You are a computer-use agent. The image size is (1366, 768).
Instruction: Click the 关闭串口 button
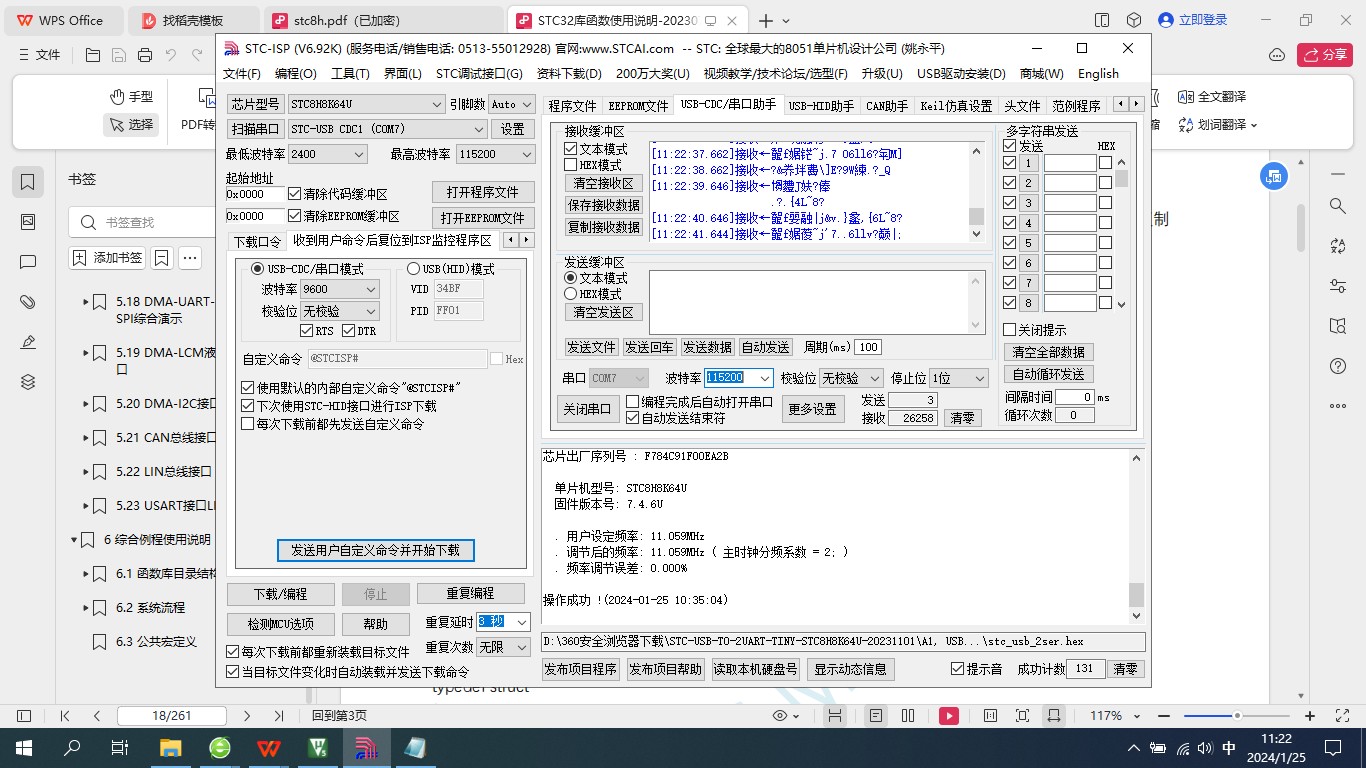pyautogui.click(x=587, y=409)
